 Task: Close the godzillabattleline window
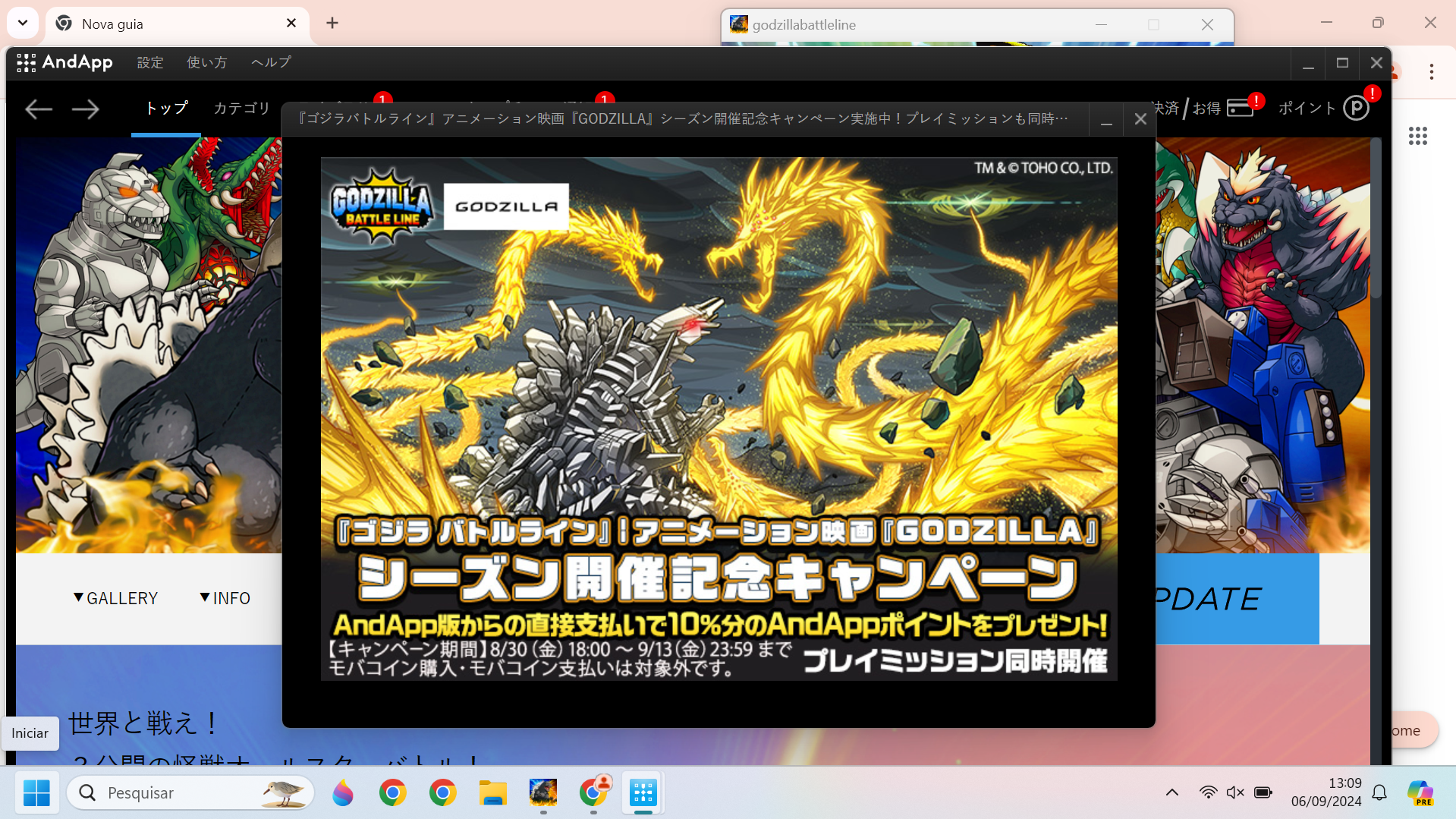point(1207,25)
